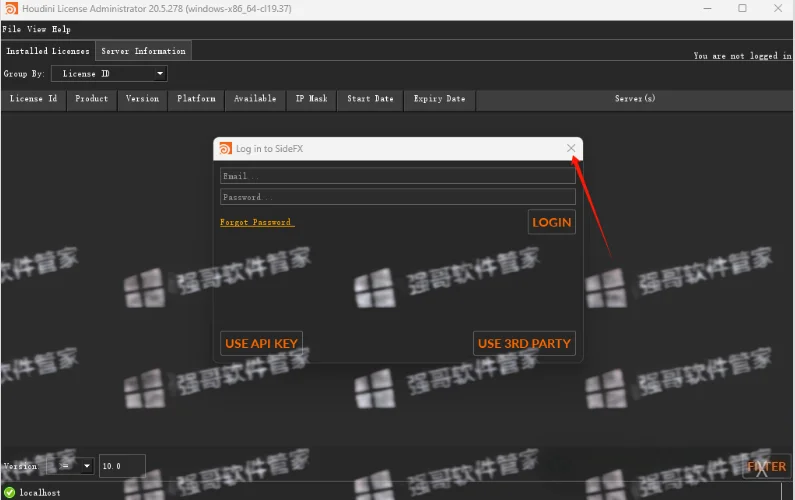The width and height of the screenshot is (795, 500).
Task: Switch to Server Information tab
Action: pos(143,51)
